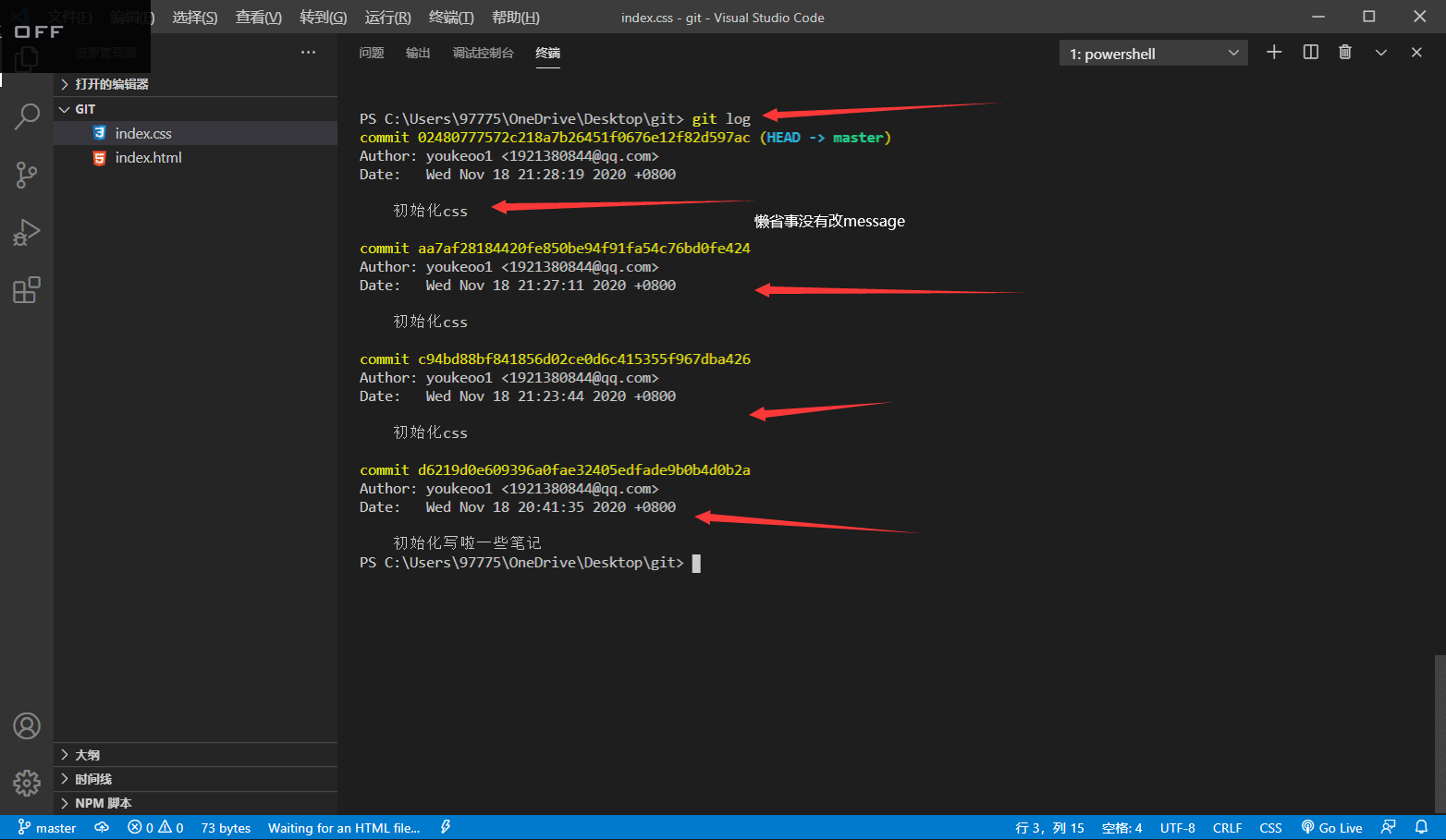1446x840 pixels.
Task: Switch to the 调试控制台 debug console tab
Action: pos(483,53)
